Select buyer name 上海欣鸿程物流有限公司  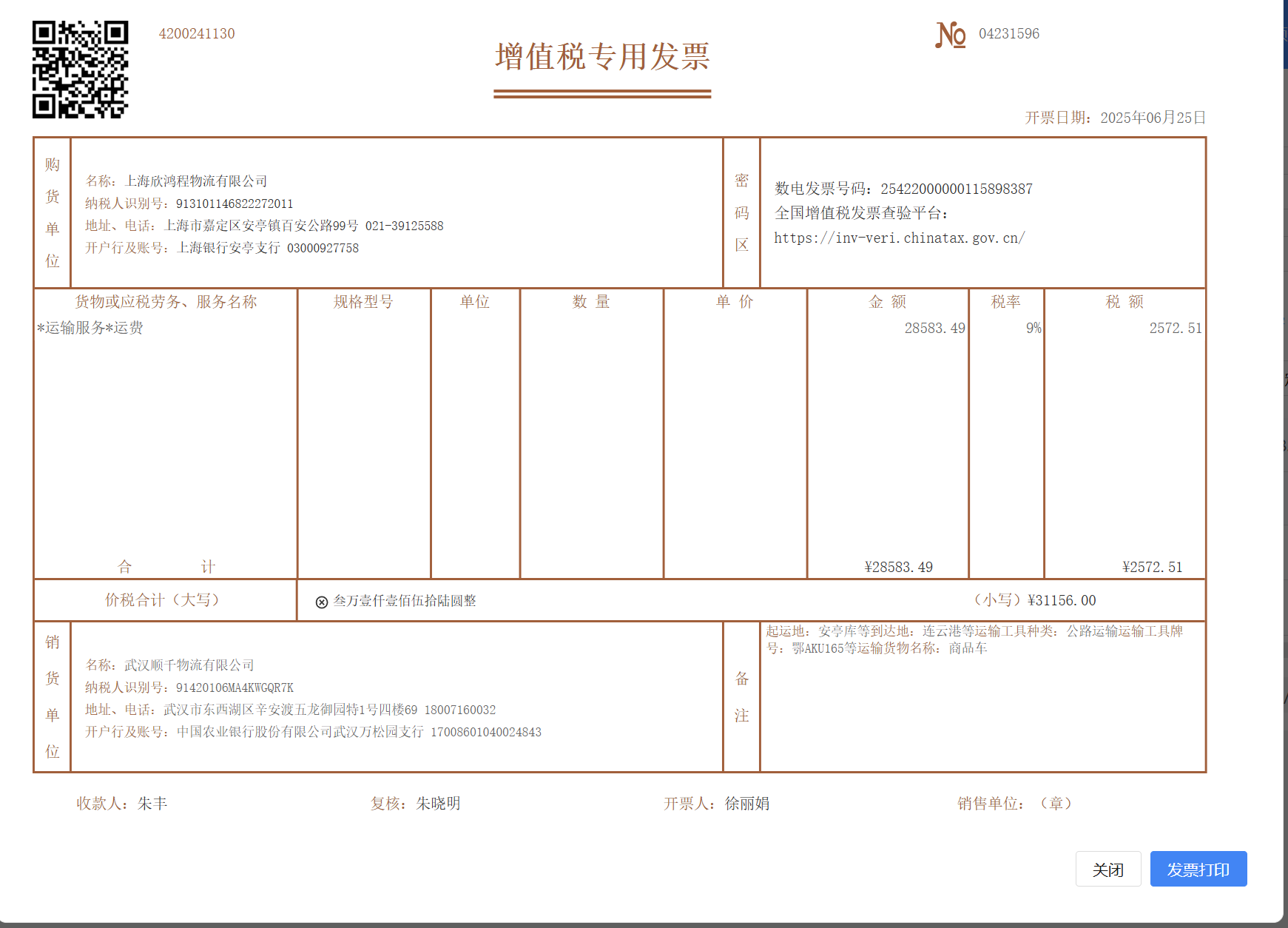tap(196, 181)
